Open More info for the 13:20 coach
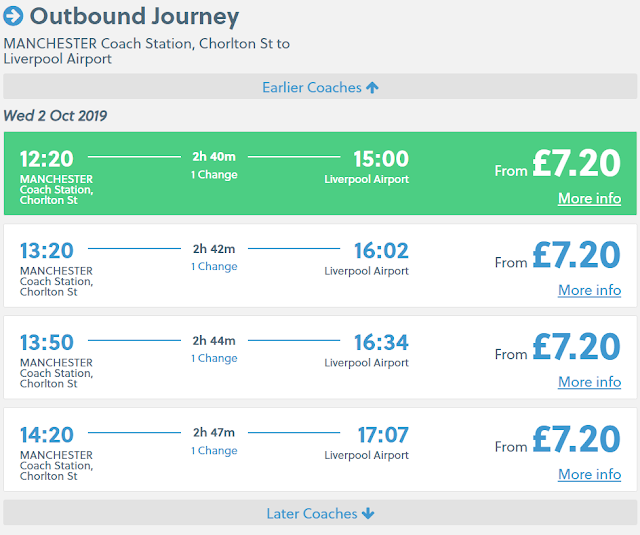The height and width of the screenshot is (535, 640). (589, 290)
